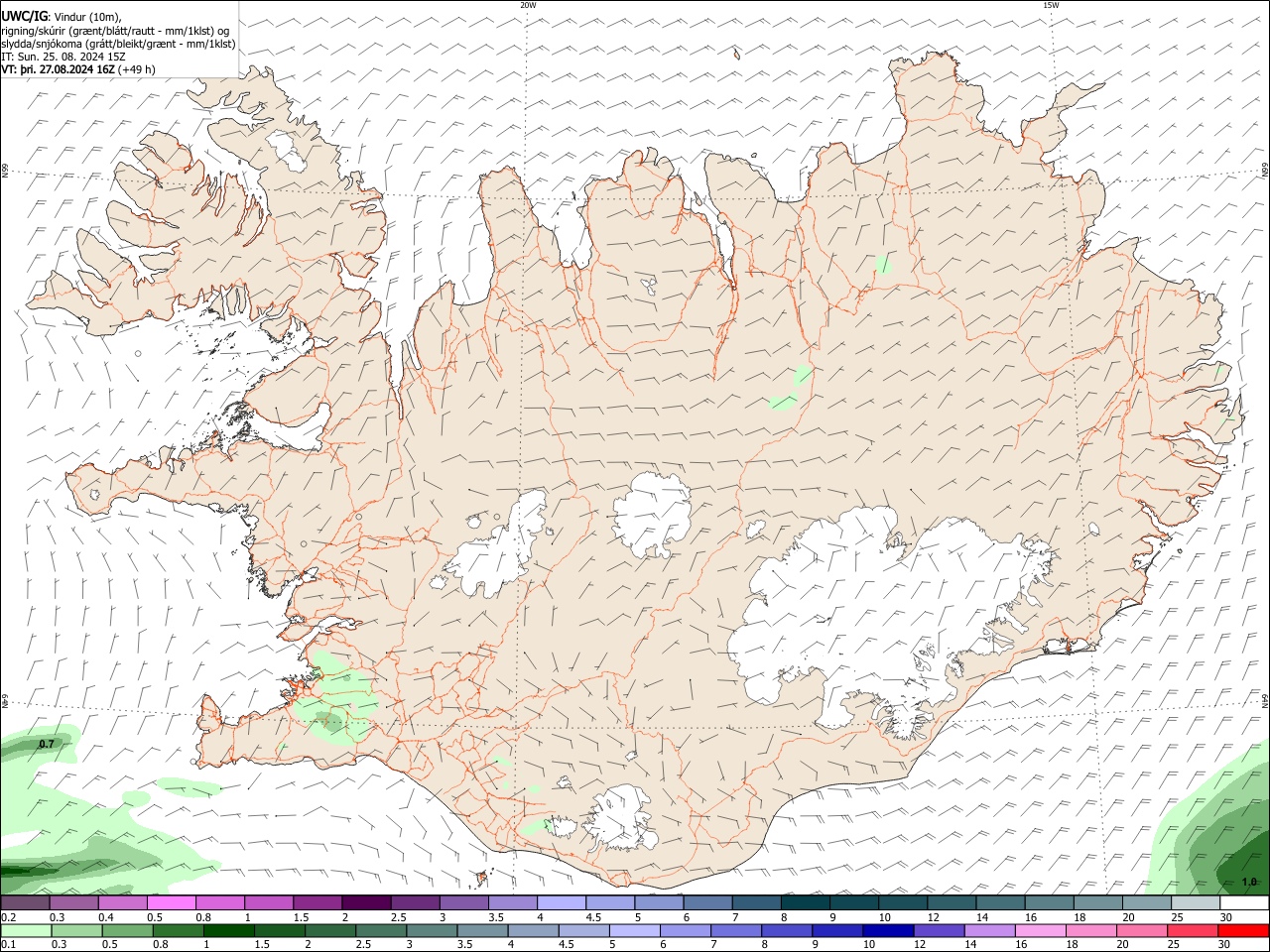Pick rain scale swatch between 4 and 4.5
1270x952 pixels.
point(534,930)
